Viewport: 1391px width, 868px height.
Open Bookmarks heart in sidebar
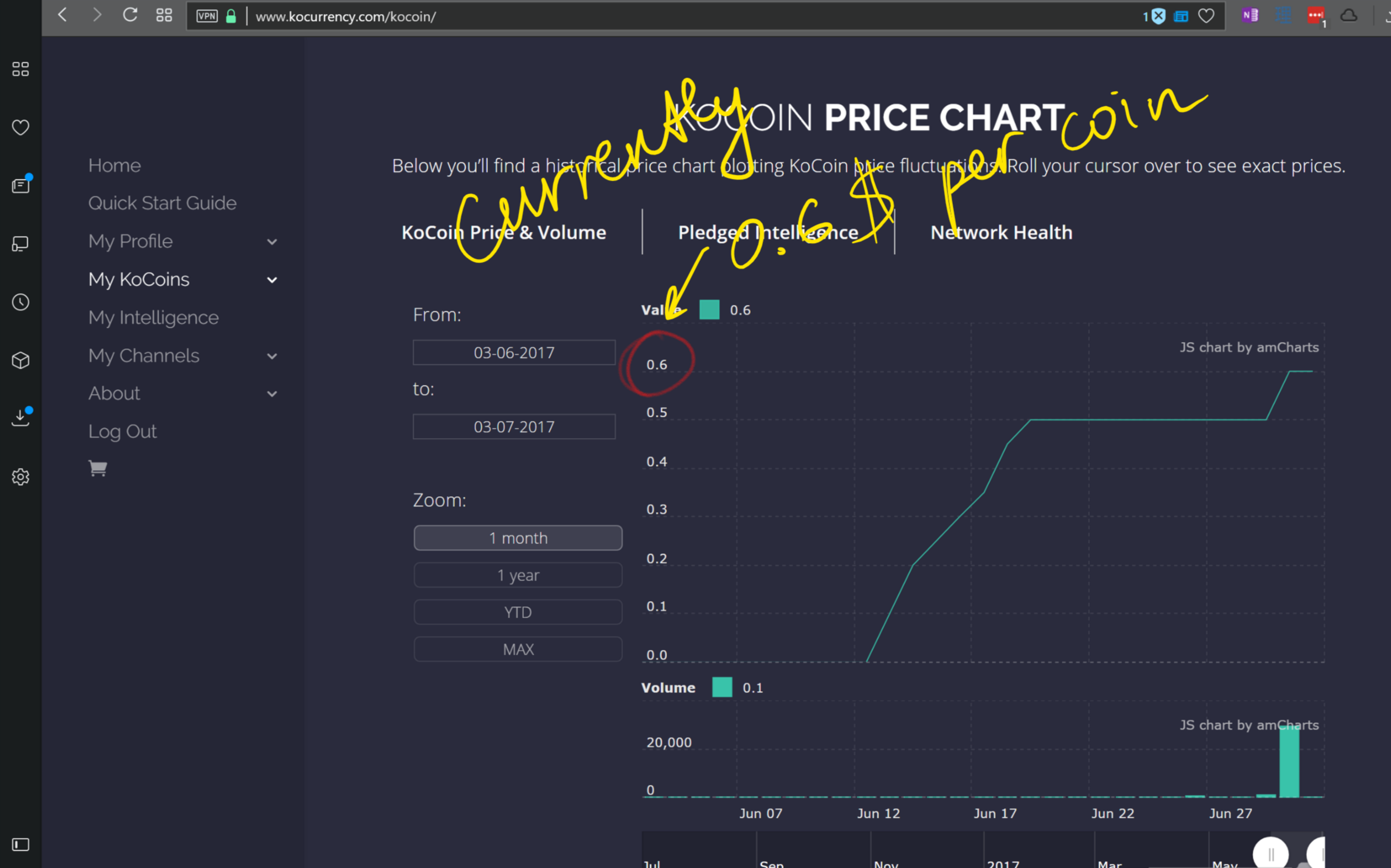point(21,127)
